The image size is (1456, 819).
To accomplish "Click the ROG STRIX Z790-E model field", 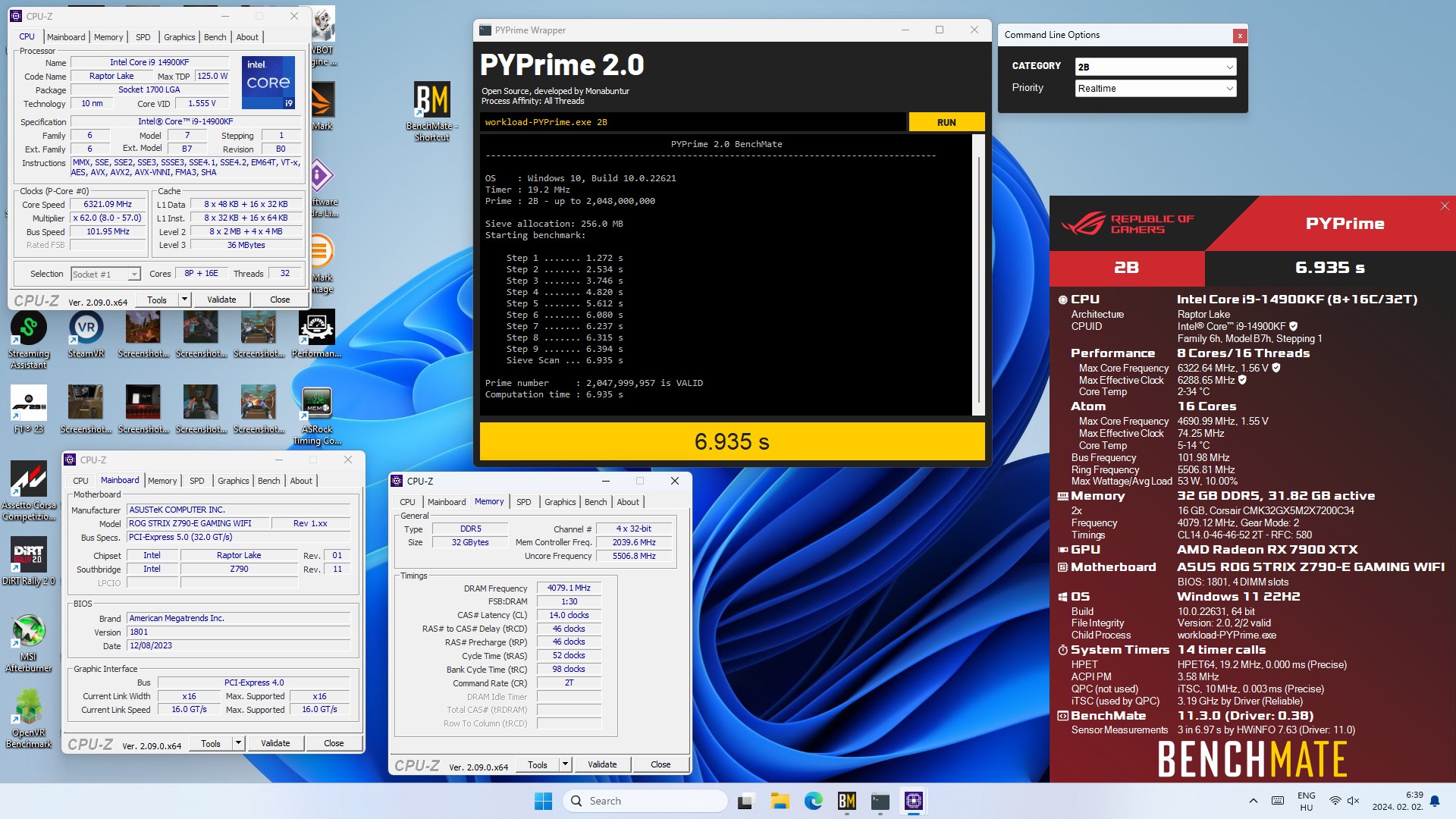I will [199, 523].
